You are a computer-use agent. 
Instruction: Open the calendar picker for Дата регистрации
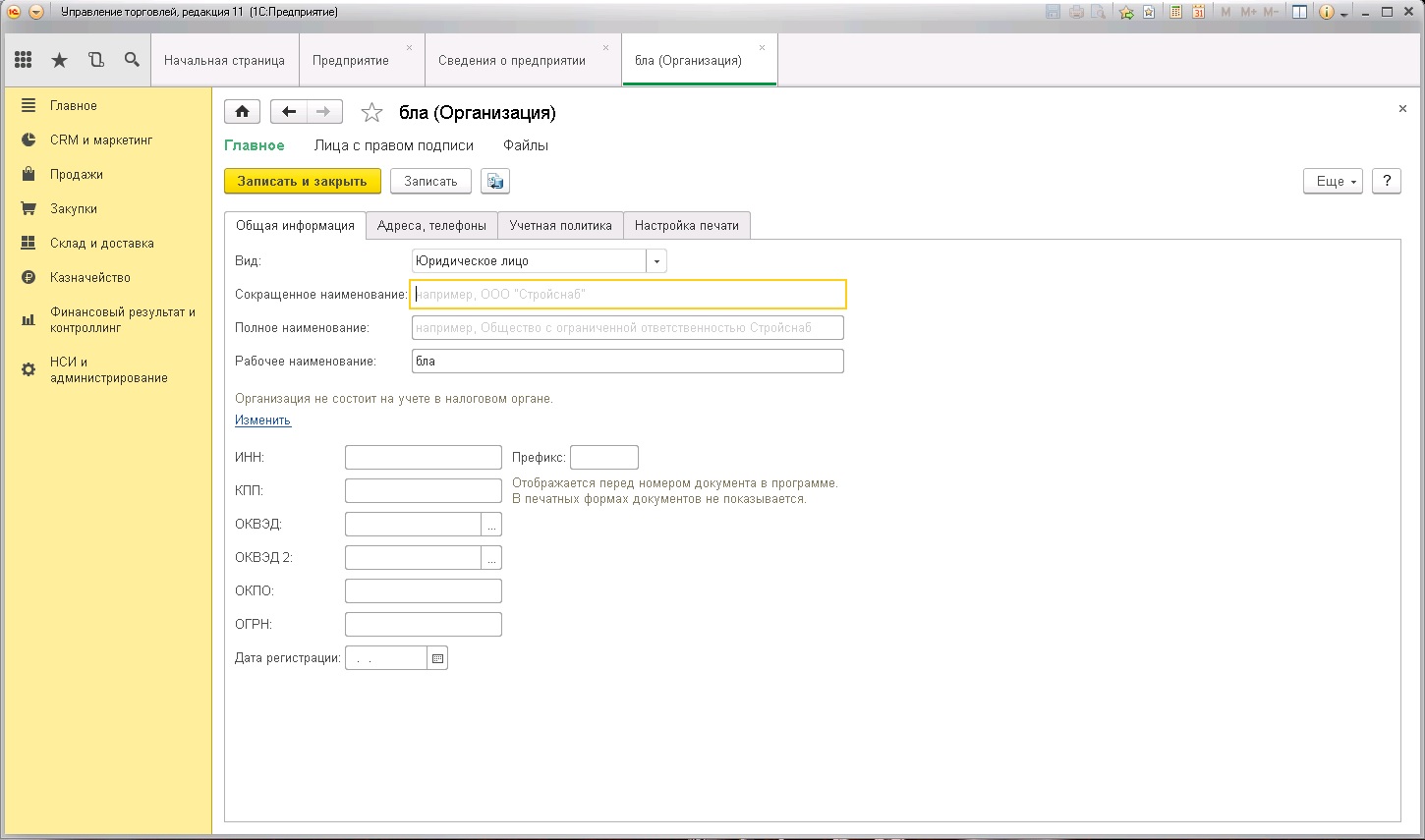(x=437, y=658)
